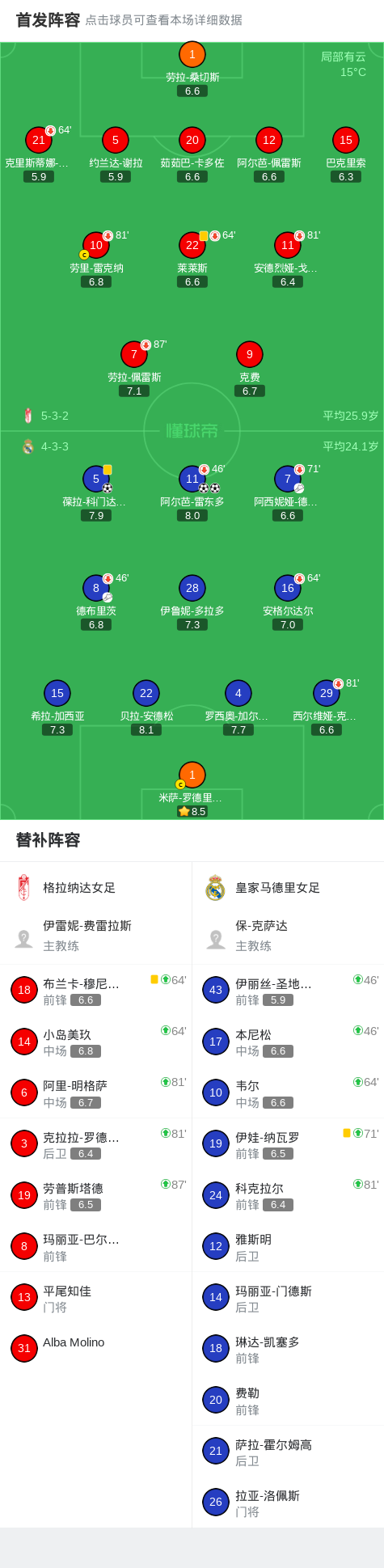Open coach 保-克萨达 profile

click(x=288, y=936)
